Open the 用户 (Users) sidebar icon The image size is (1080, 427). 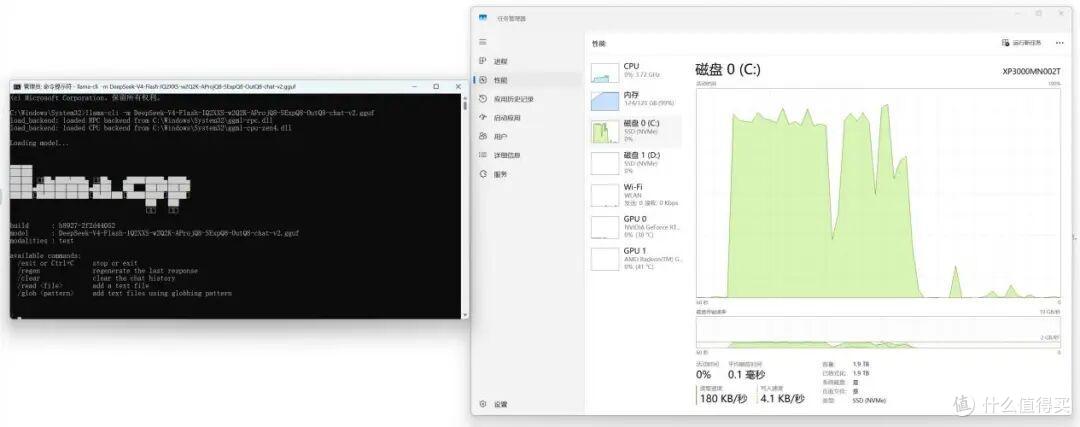483,136
